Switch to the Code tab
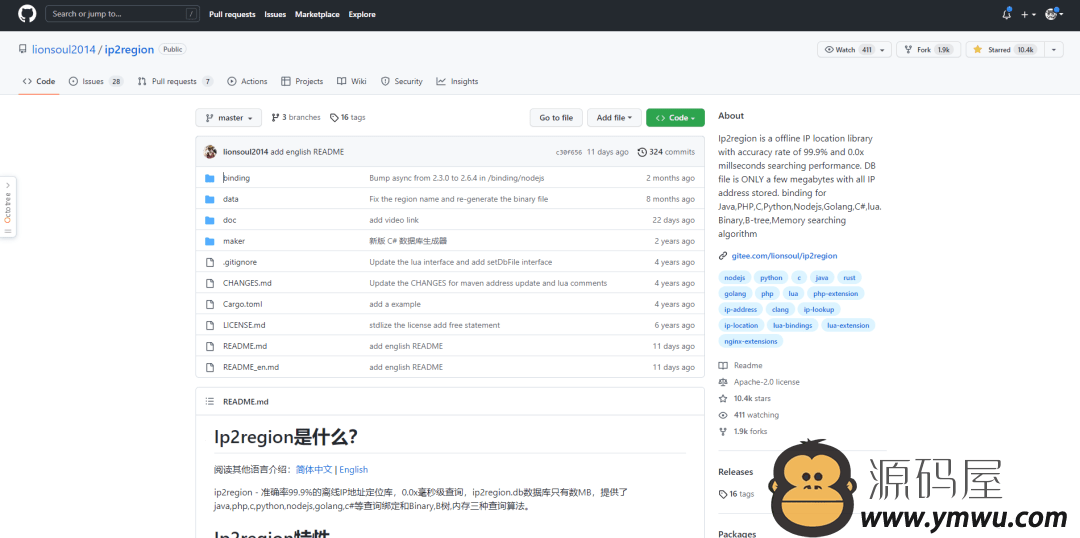Viewport: 1080px width, 538px height. pos(39,81)
